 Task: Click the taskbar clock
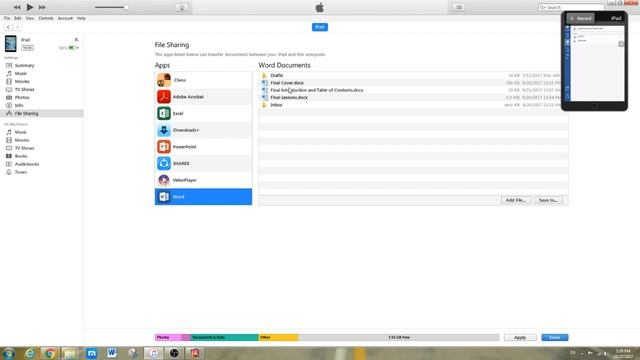[623, 353]
